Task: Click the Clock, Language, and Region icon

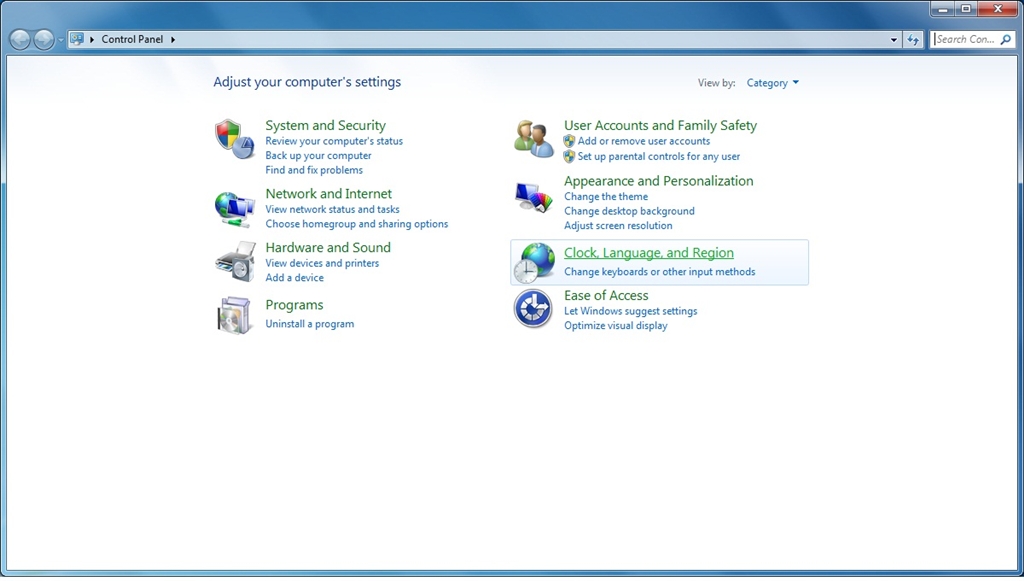Action: click(x=534, y=262)
